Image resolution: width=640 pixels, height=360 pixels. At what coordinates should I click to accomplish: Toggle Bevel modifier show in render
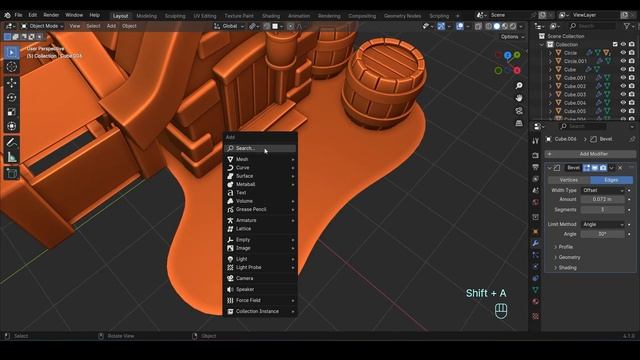pyautogui.click(x=603, y=168)
